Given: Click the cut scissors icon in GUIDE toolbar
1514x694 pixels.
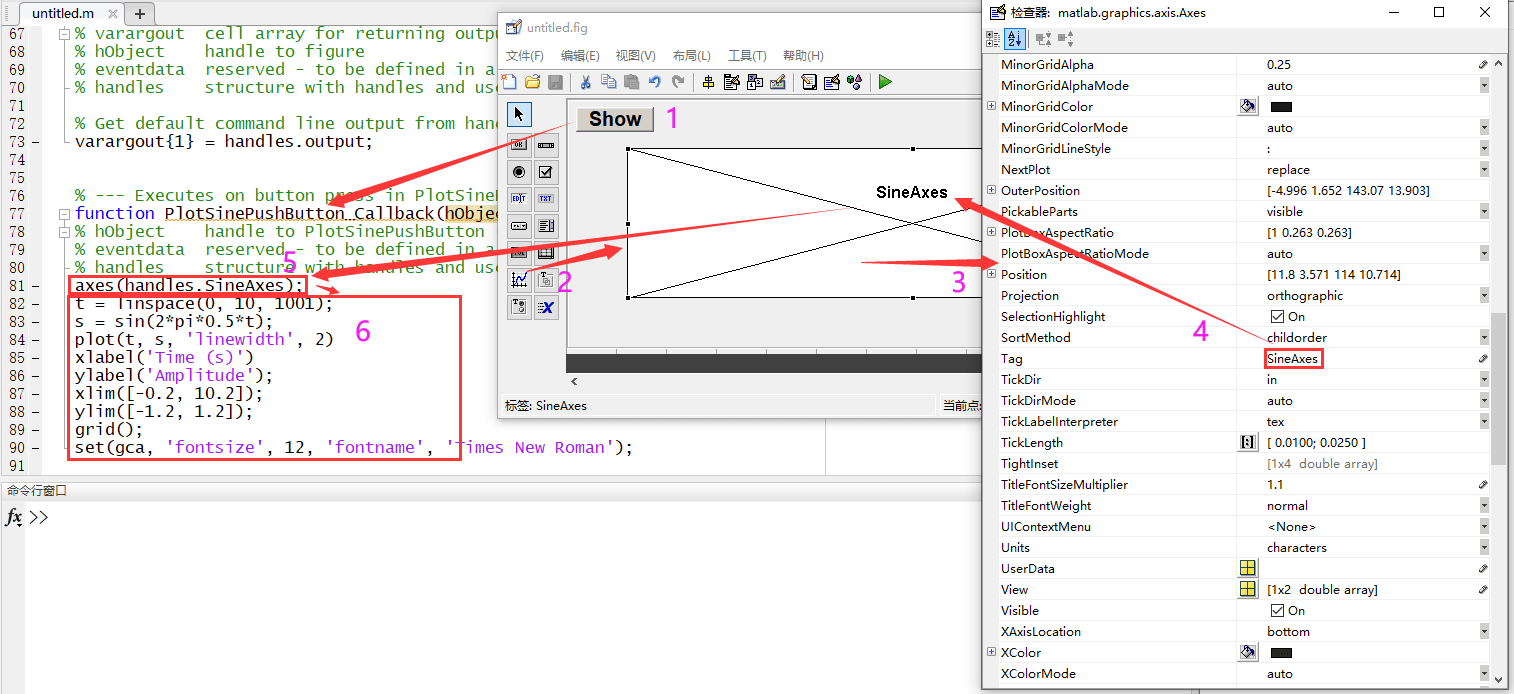Looking at the screenshot, I should (586, 82).
